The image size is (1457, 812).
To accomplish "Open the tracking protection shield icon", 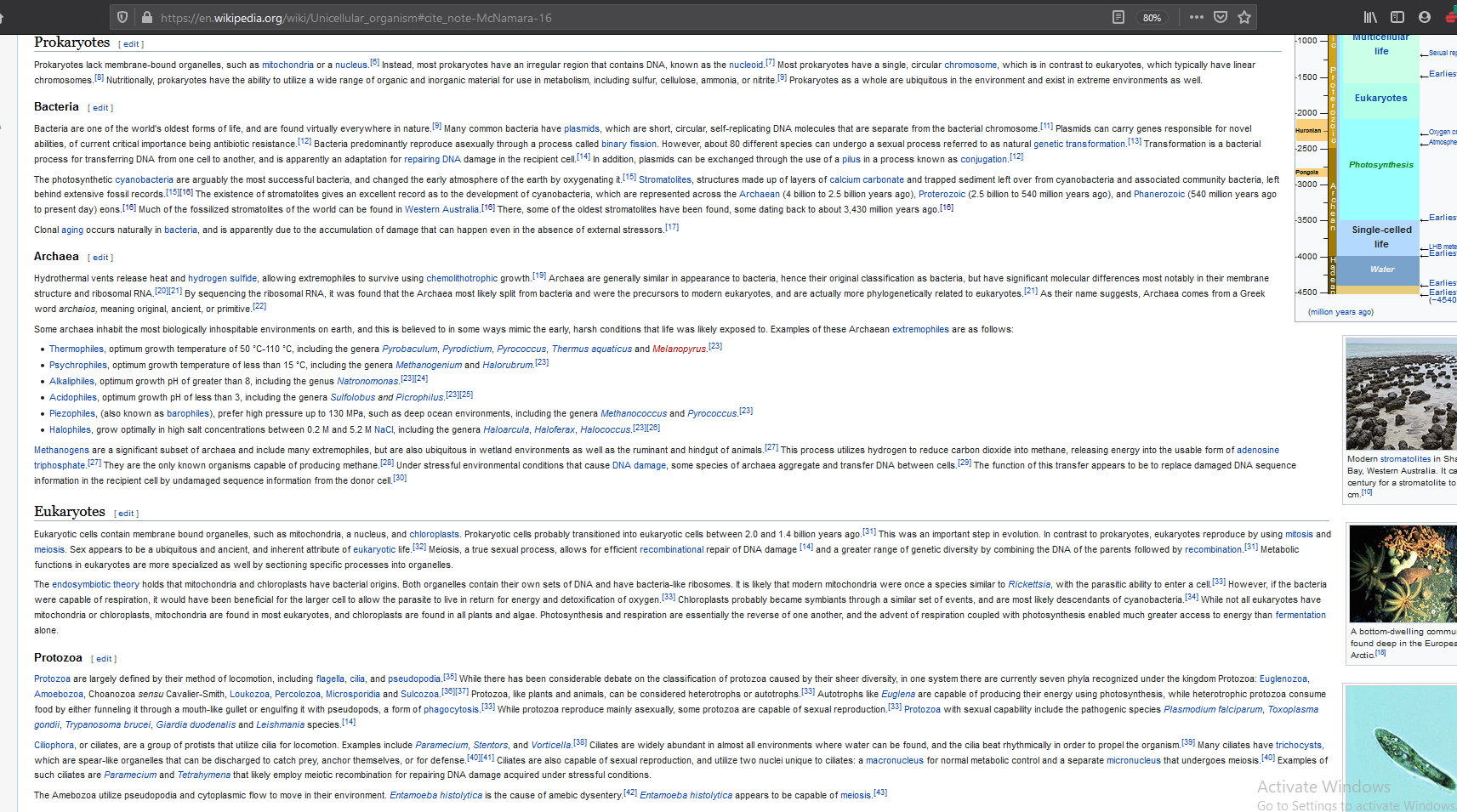I will pyautogui.click(x=122, y=17).
